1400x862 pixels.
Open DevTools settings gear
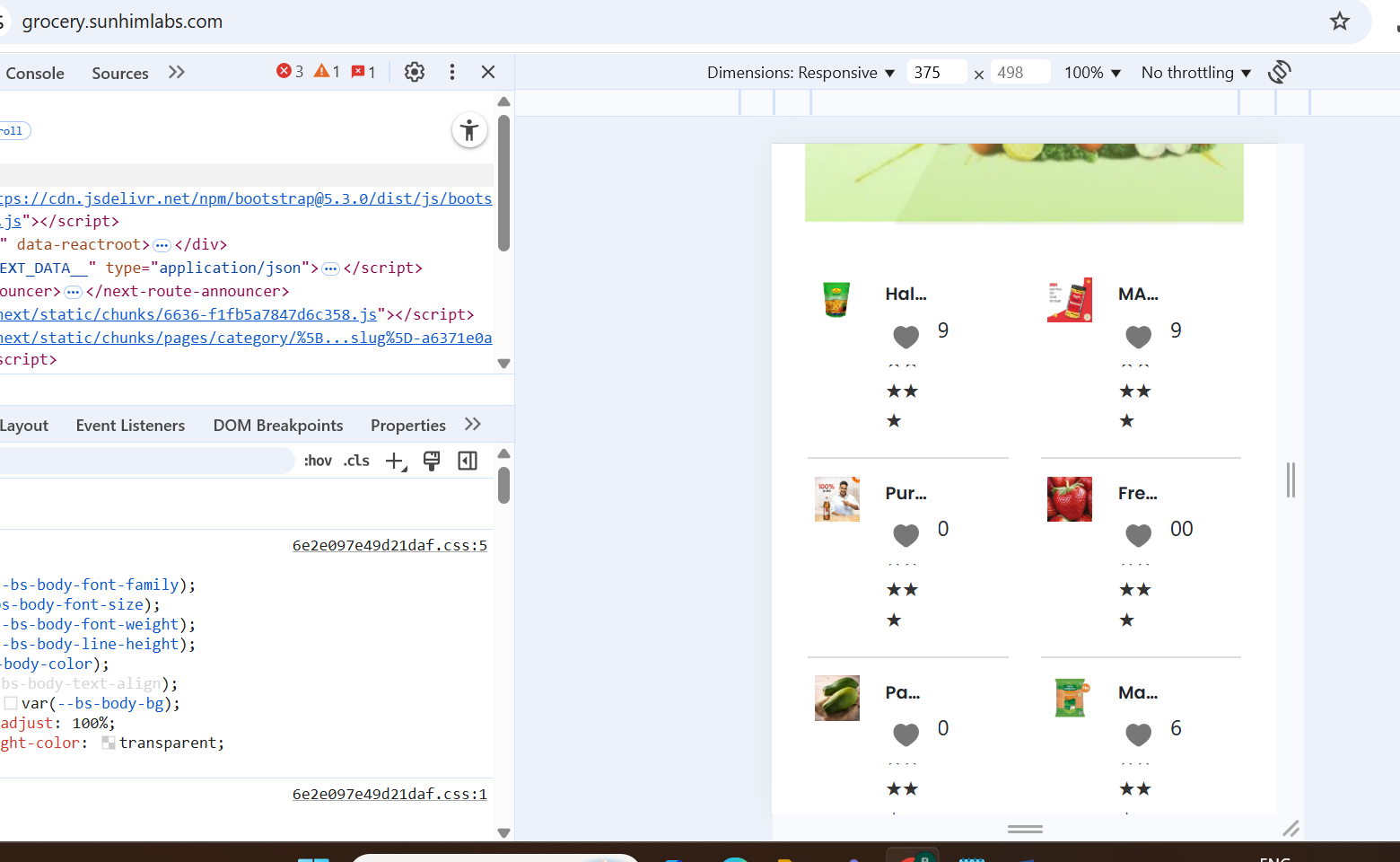coord(414,72)
